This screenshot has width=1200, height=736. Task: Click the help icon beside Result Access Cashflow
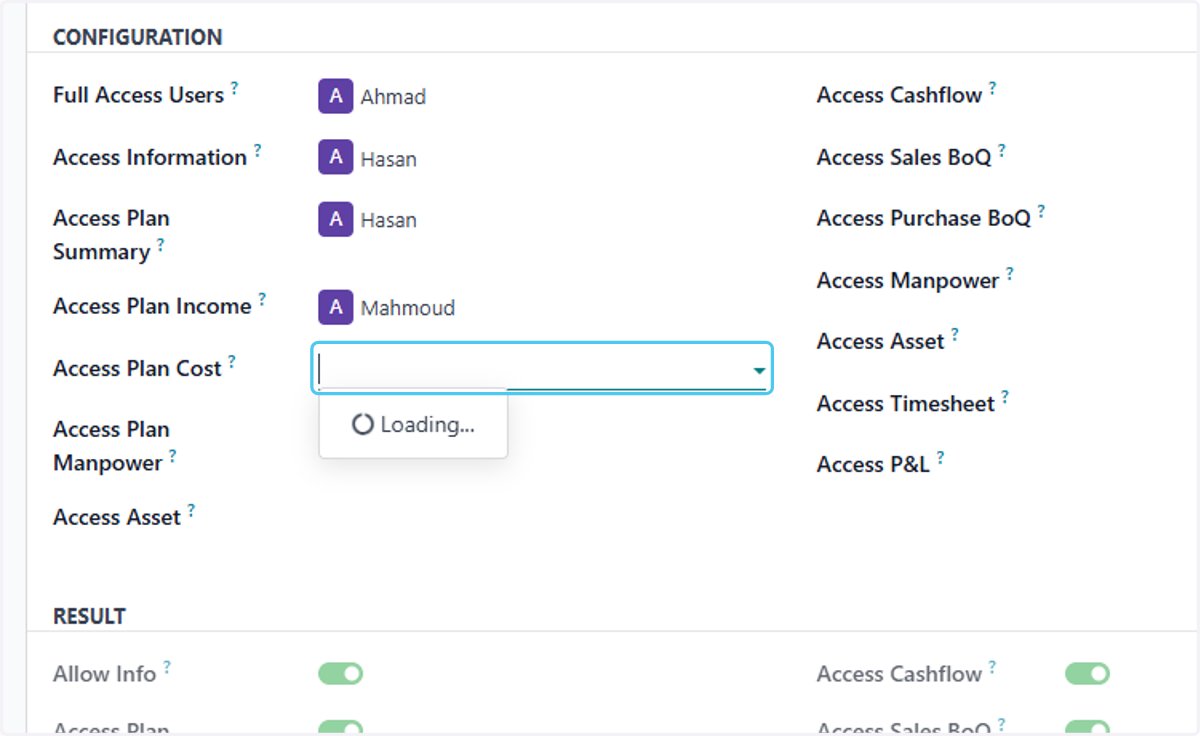pyautogui.click(x=992, y=667)
